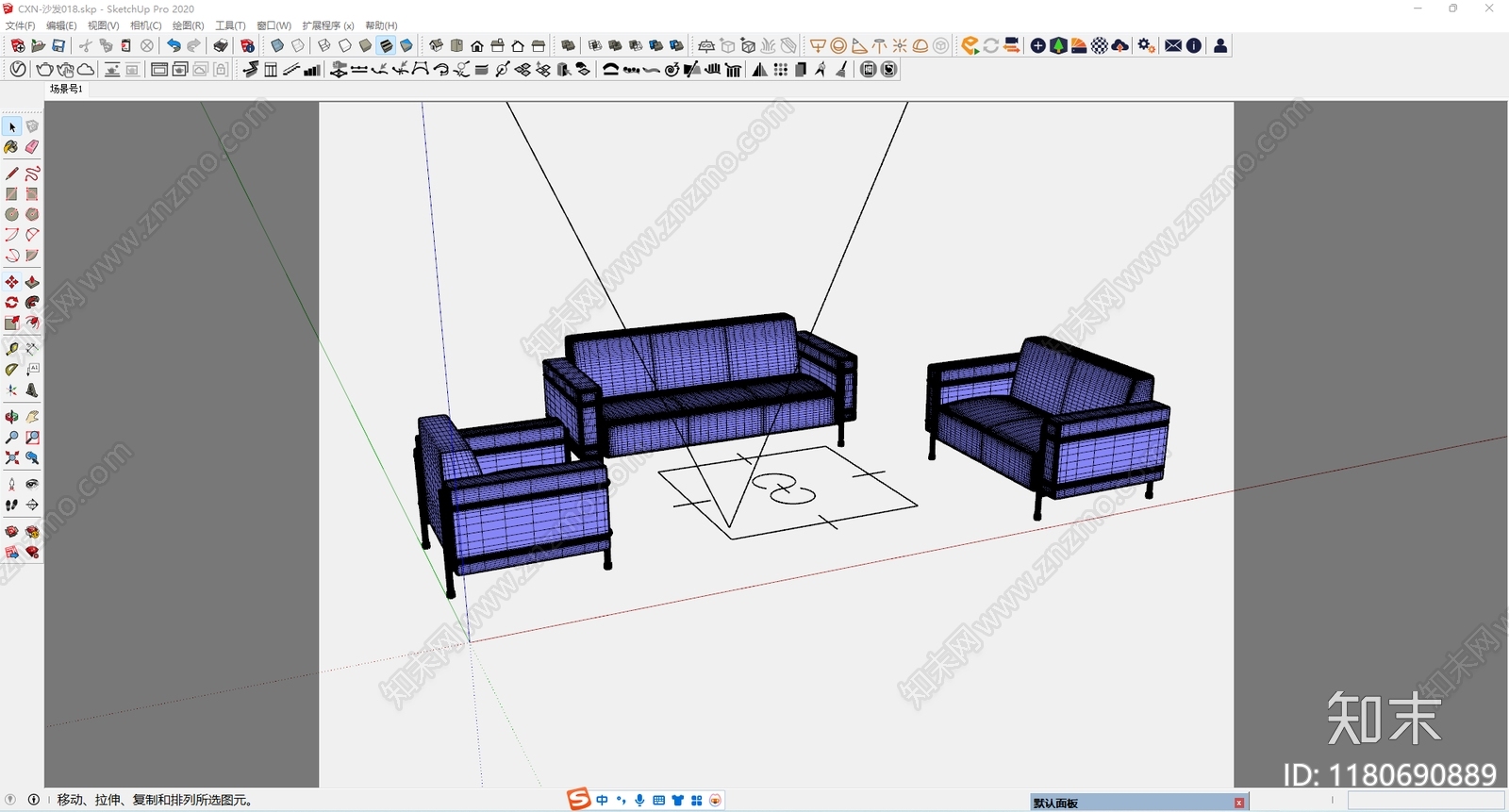Select the Pan hand tool
The width and height of the screenshot is (1509, 812).
click(x=32, y=417)
